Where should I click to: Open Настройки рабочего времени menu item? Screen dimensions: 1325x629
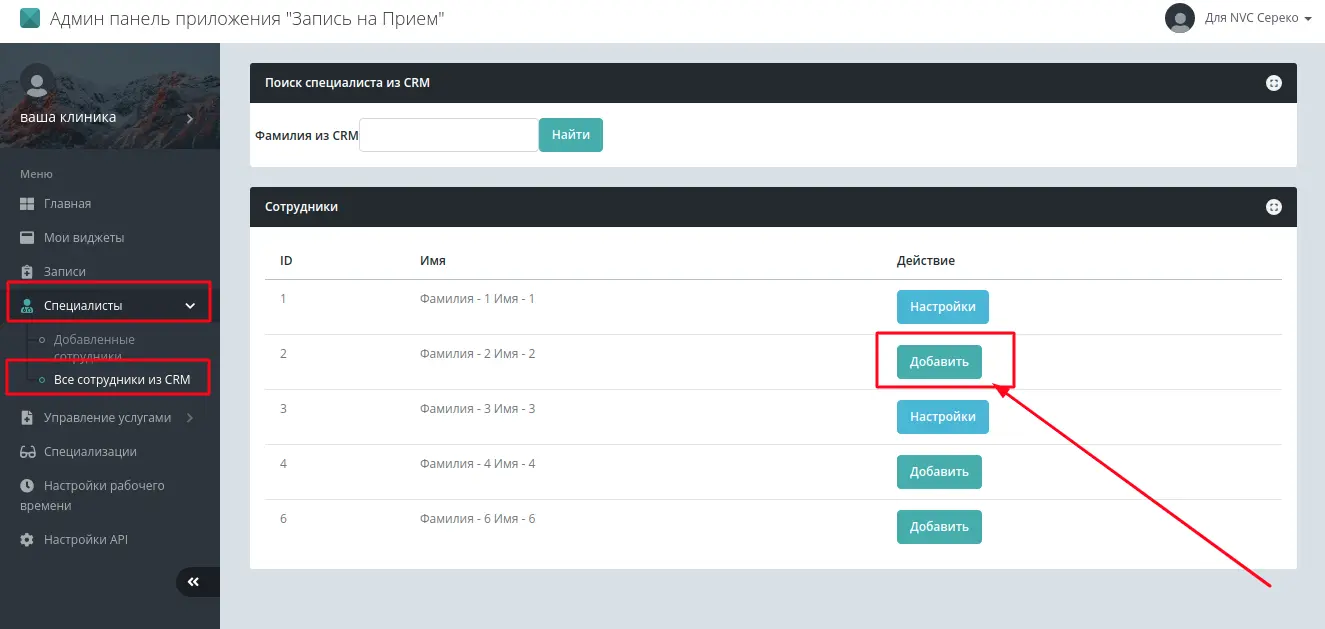[x=103, y=486]
